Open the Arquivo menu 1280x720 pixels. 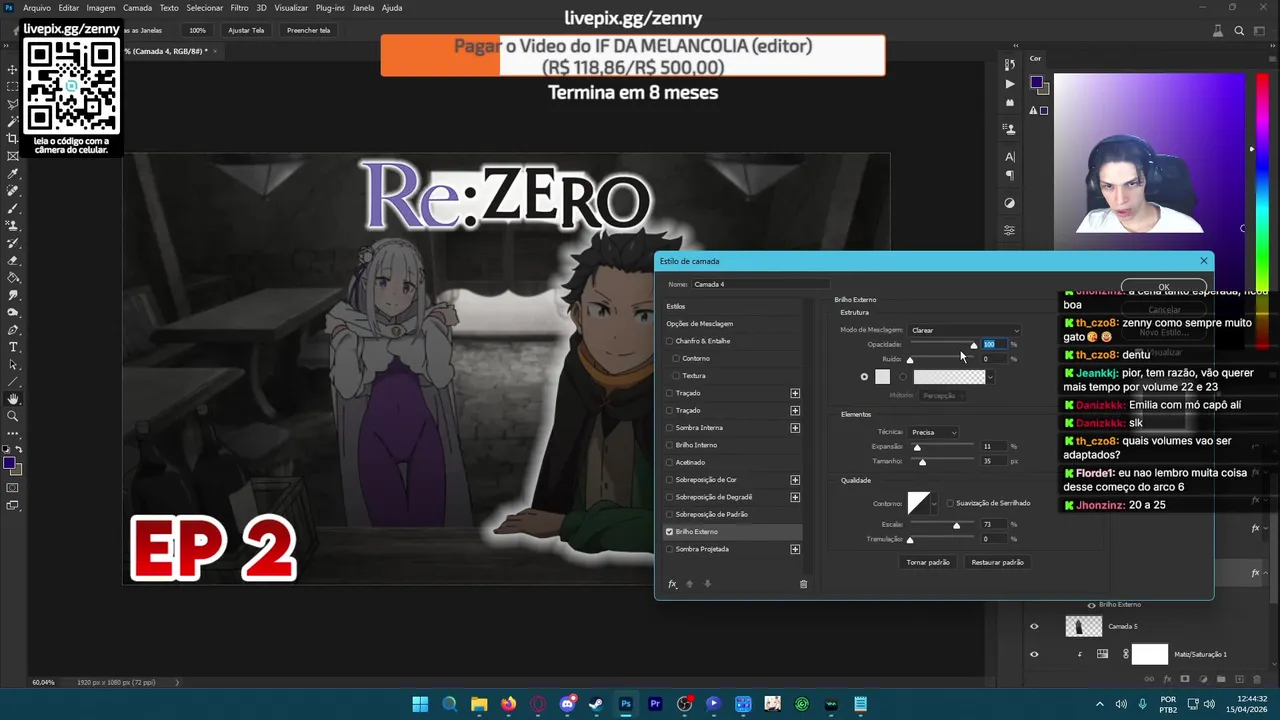tap(37, 8)
